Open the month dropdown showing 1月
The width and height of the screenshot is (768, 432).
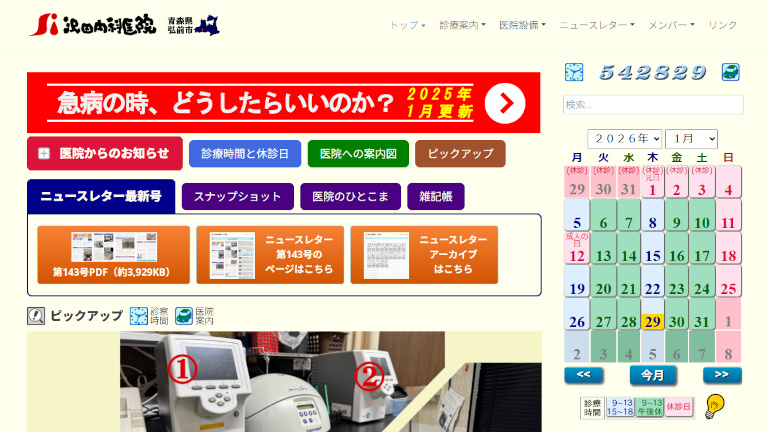coord(691,139)
